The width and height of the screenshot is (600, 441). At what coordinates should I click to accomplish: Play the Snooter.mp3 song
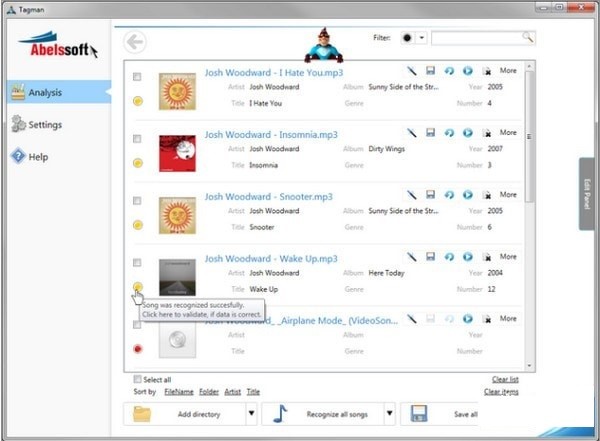point(468,195)
